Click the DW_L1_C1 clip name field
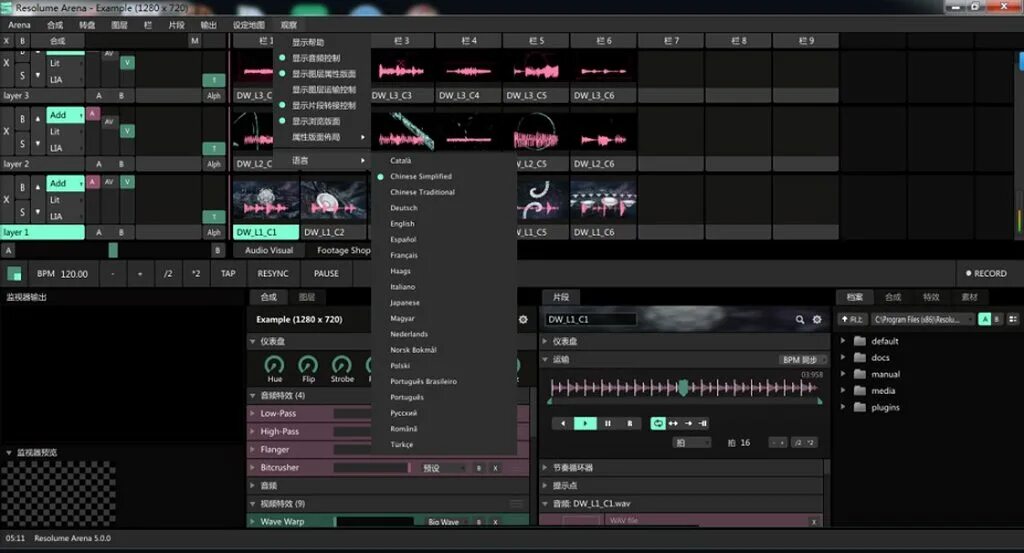The width and height of the screenshot is (1024, 553). pos(590,319)
